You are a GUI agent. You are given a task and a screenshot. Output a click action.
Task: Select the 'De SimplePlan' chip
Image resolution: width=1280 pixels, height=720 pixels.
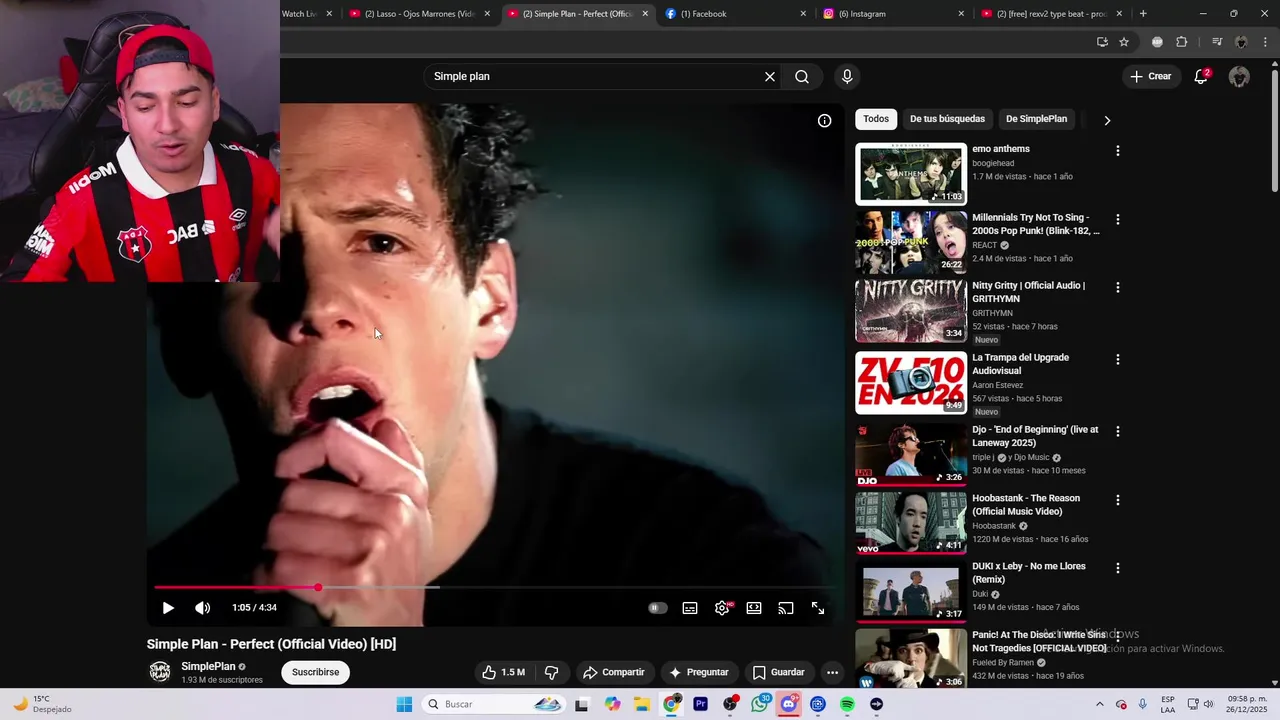(1036, 119)
